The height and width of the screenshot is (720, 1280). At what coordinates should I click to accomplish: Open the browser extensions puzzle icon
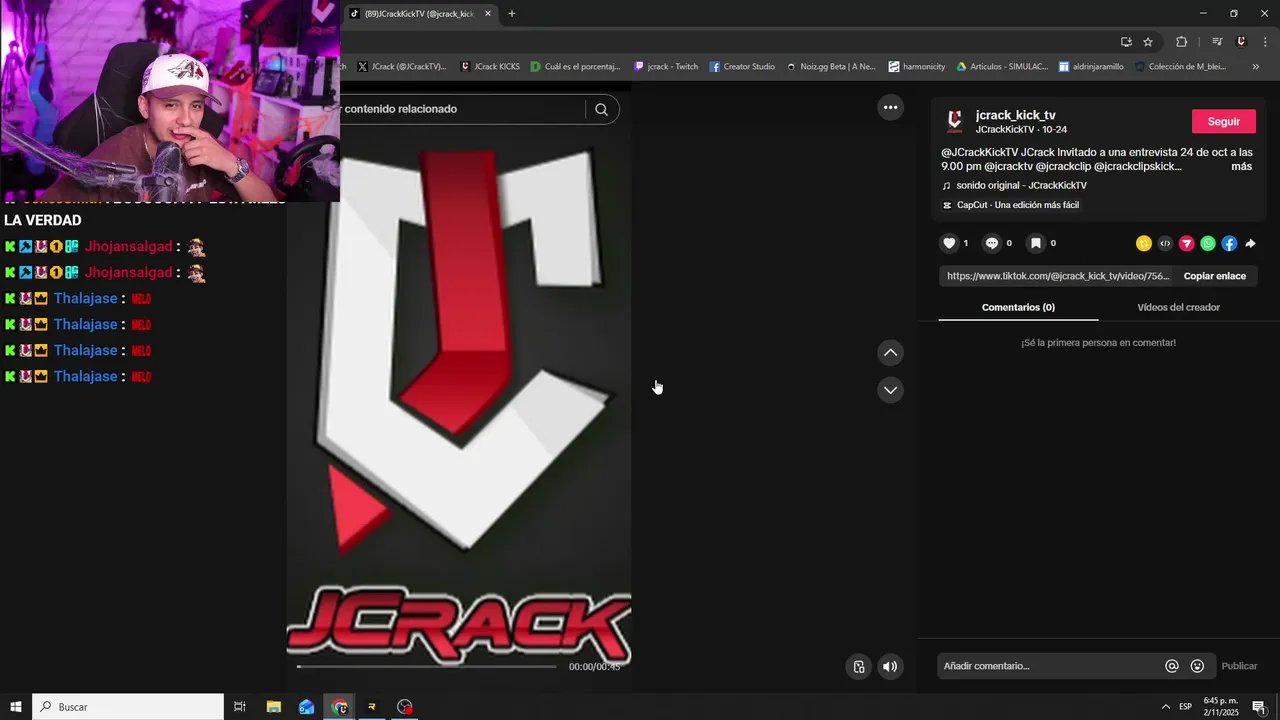coord(1181,42)
